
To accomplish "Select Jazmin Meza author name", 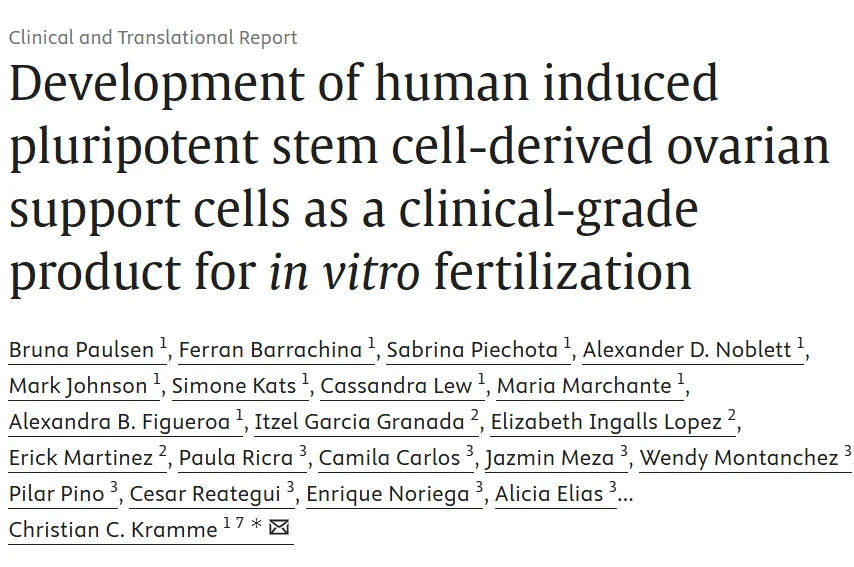I will [550, 458].
